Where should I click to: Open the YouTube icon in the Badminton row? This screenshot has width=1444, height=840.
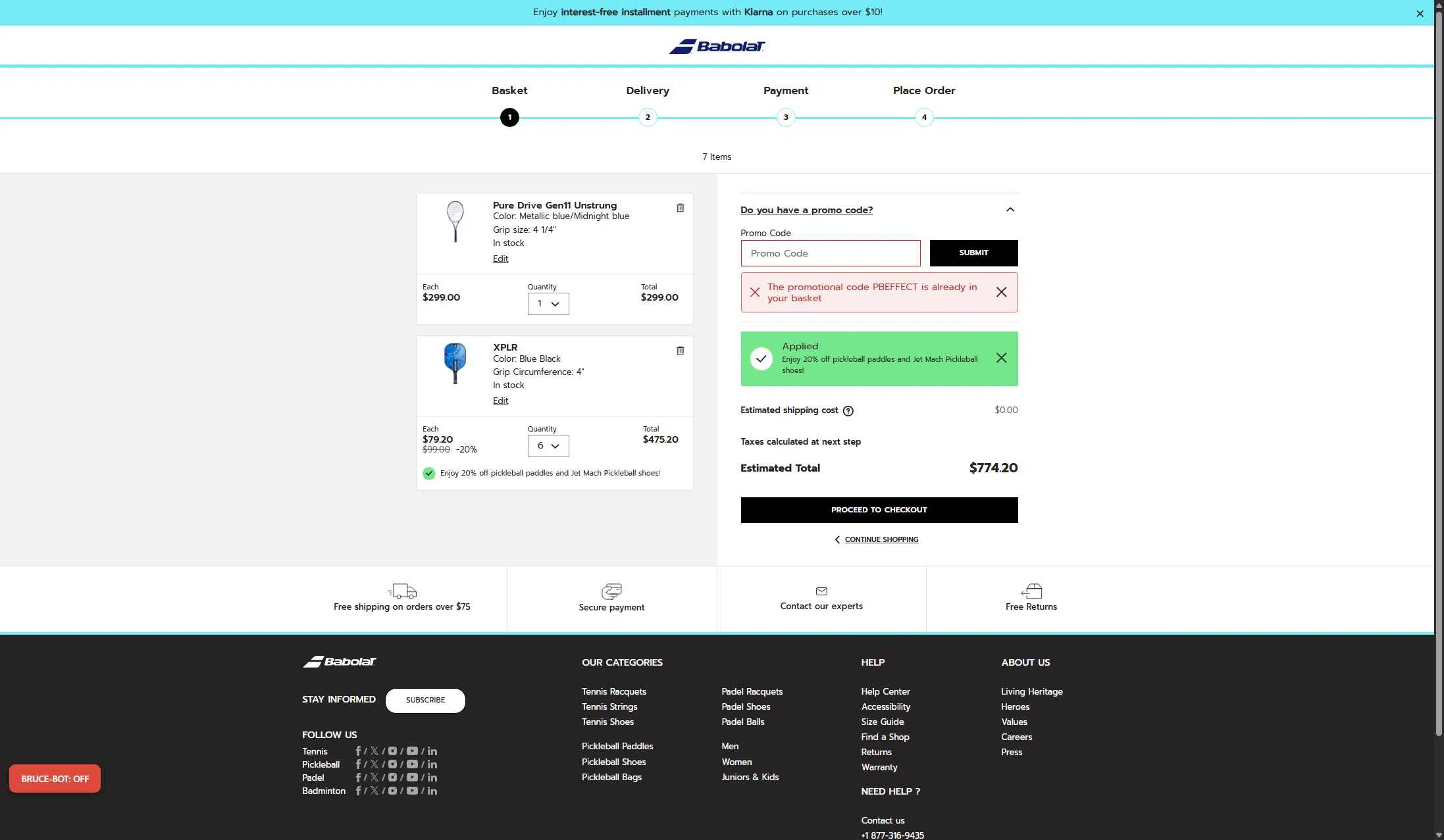[413, 791]
